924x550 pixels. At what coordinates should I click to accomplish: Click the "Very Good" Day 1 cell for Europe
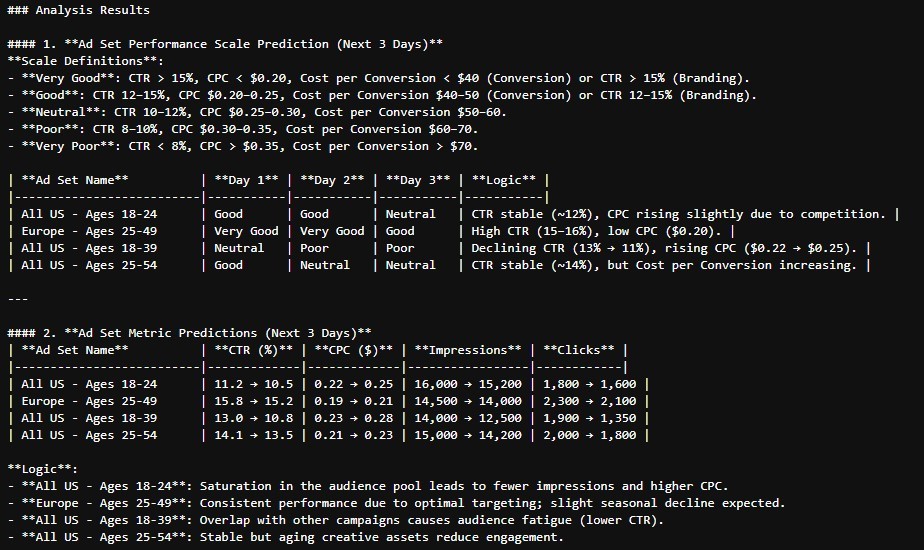pyautogui.click(x=246, y=232)
